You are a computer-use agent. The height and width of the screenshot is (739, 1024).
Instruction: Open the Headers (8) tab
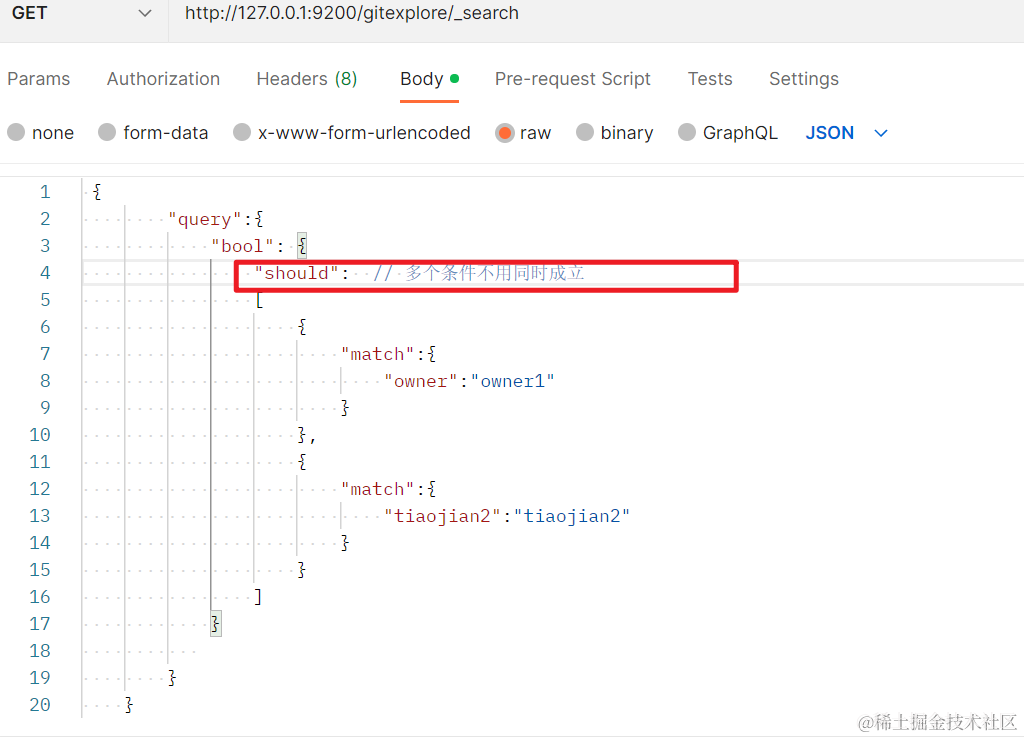click(307, 79)
